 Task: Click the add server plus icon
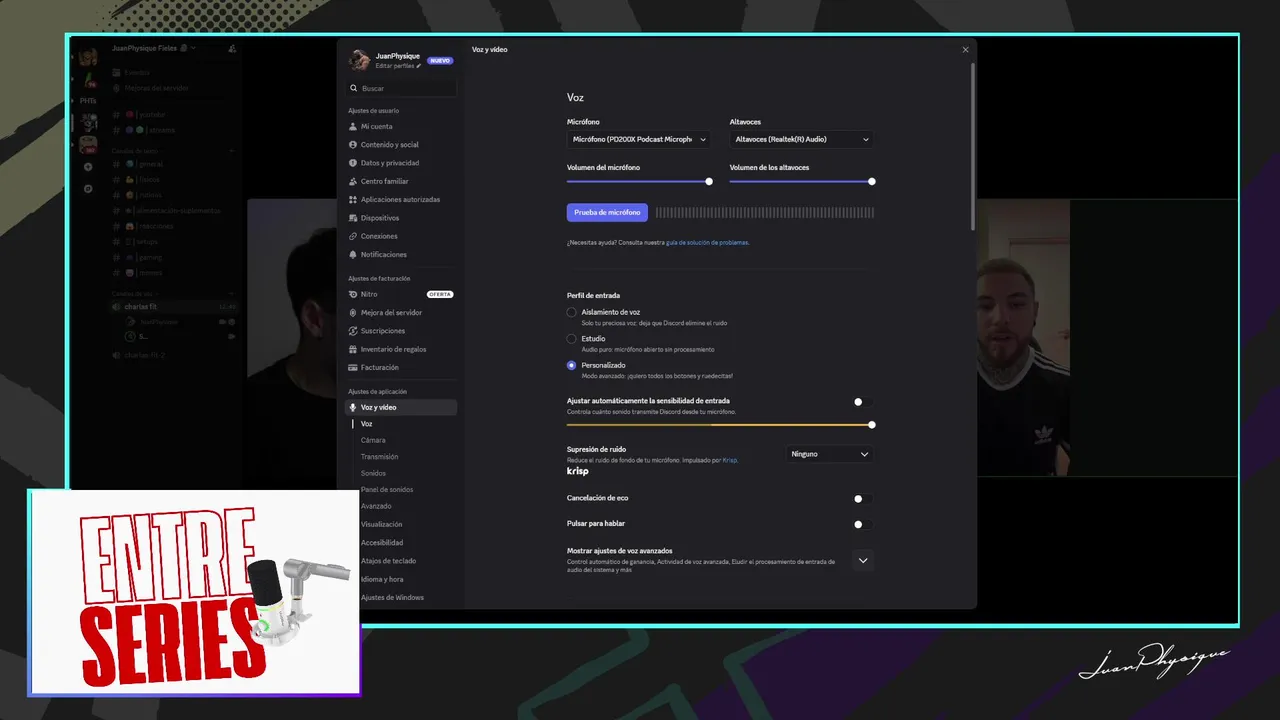click(88, 167)
